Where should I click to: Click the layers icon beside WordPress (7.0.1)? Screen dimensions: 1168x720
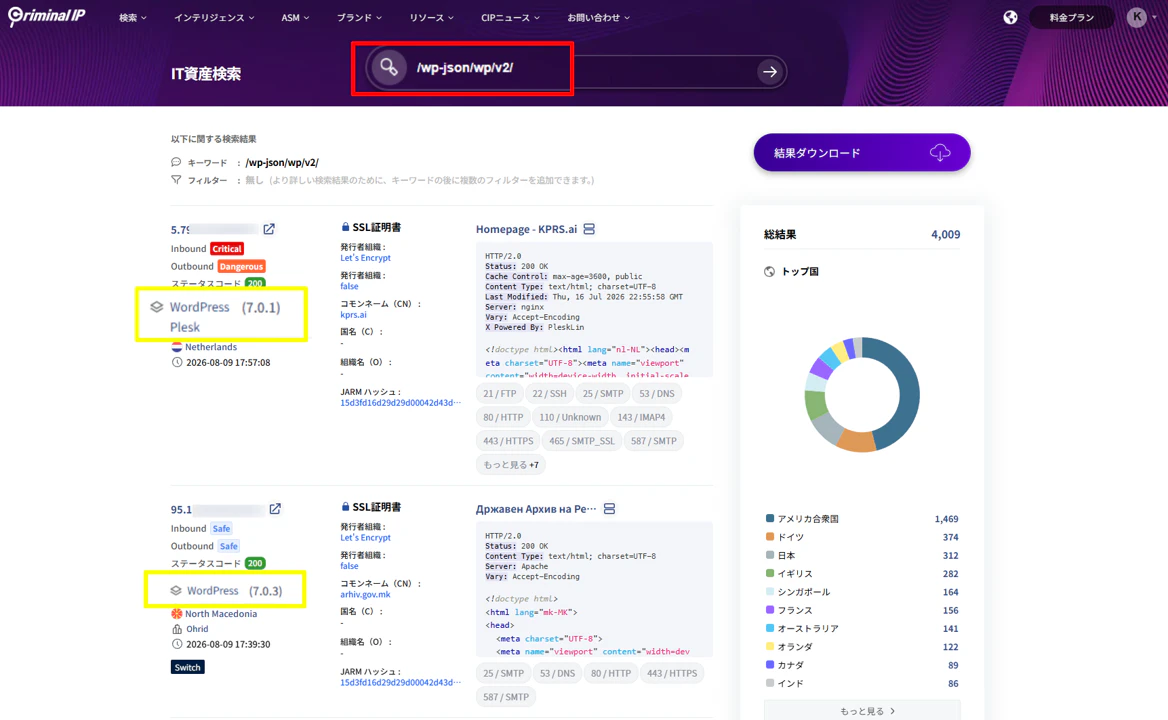(x=156, y=307)
